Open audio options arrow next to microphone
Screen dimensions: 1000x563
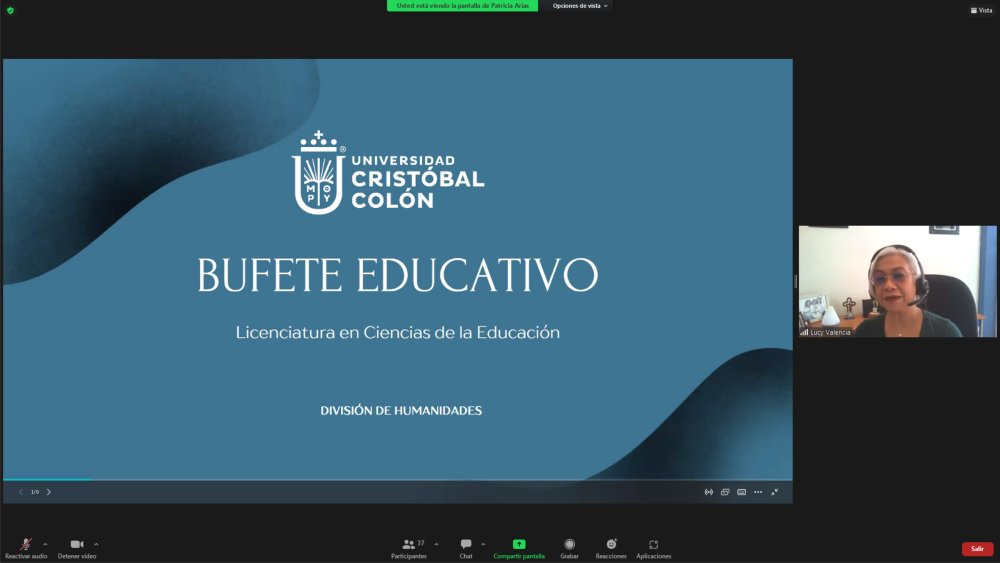[45, 545]
